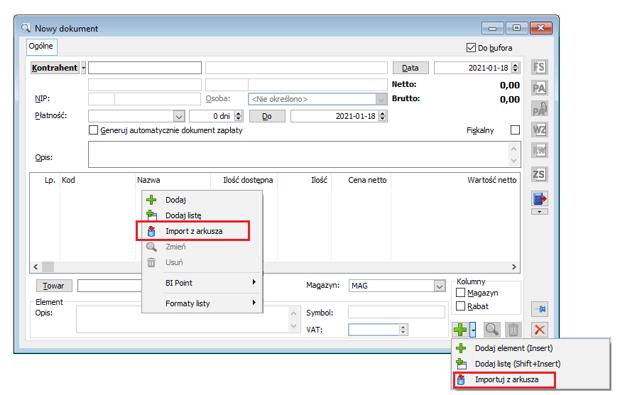Switch to the Ogólne tab
The height and width of the screenshot is (395, 620).
[41, 46]
